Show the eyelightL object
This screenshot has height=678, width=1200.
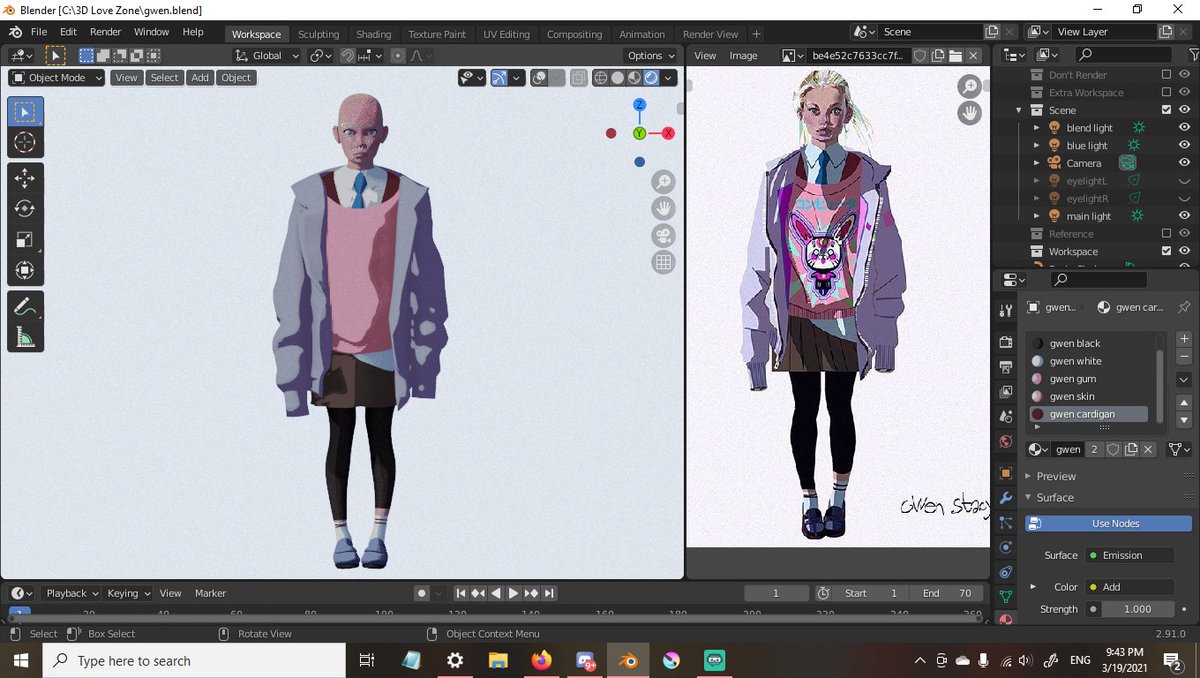point(1185,180)
